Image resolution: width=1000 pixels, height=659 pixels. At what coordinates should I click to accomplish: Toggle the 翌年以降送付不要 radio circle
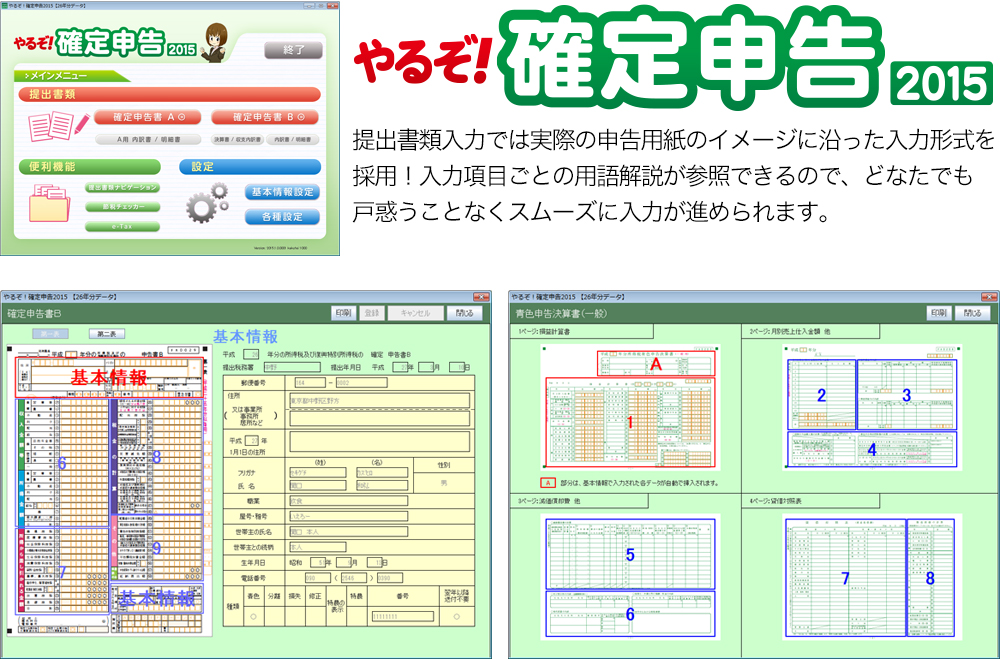click(x=457, y=617)
